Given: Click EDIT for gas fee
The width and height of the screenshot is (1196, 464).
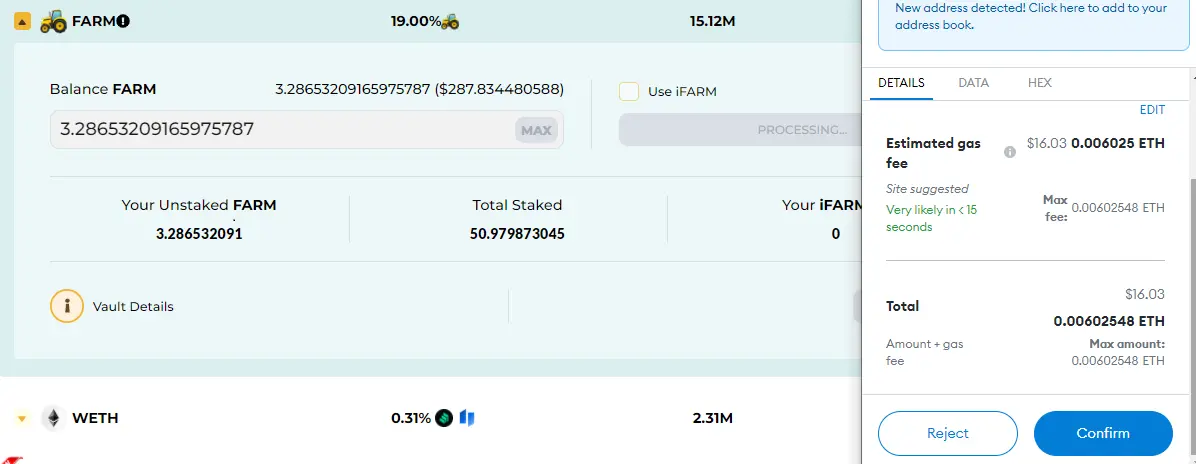Looking at the screenshot, I should [x=1152, y=110].
